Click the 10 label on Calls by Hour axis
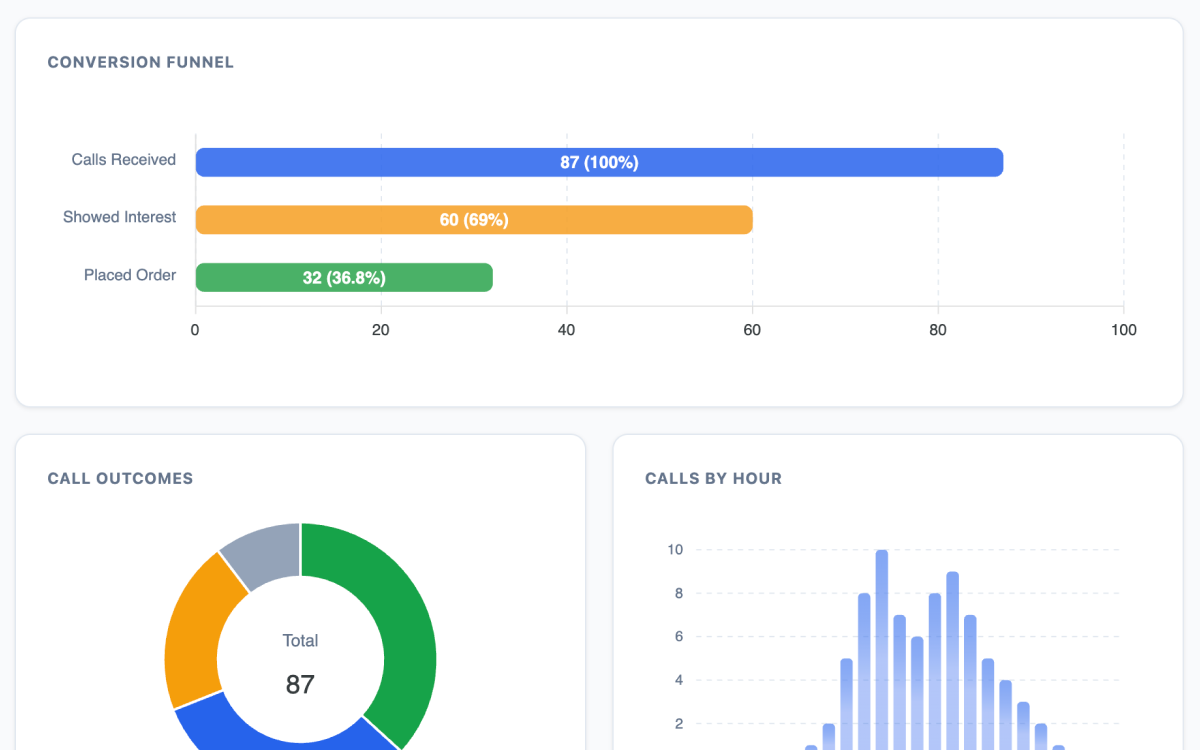Screen dimensions: 1200x750 675,549
